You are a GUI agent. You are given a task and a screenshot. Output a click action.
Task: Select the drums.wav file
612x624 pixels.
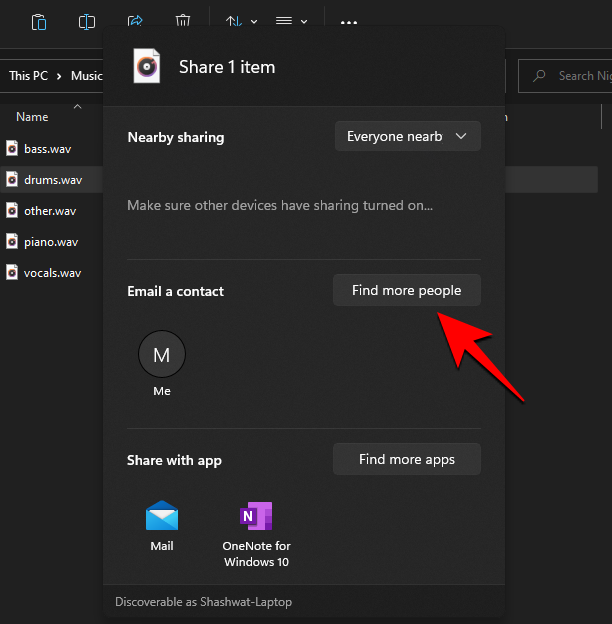[53, 180]
